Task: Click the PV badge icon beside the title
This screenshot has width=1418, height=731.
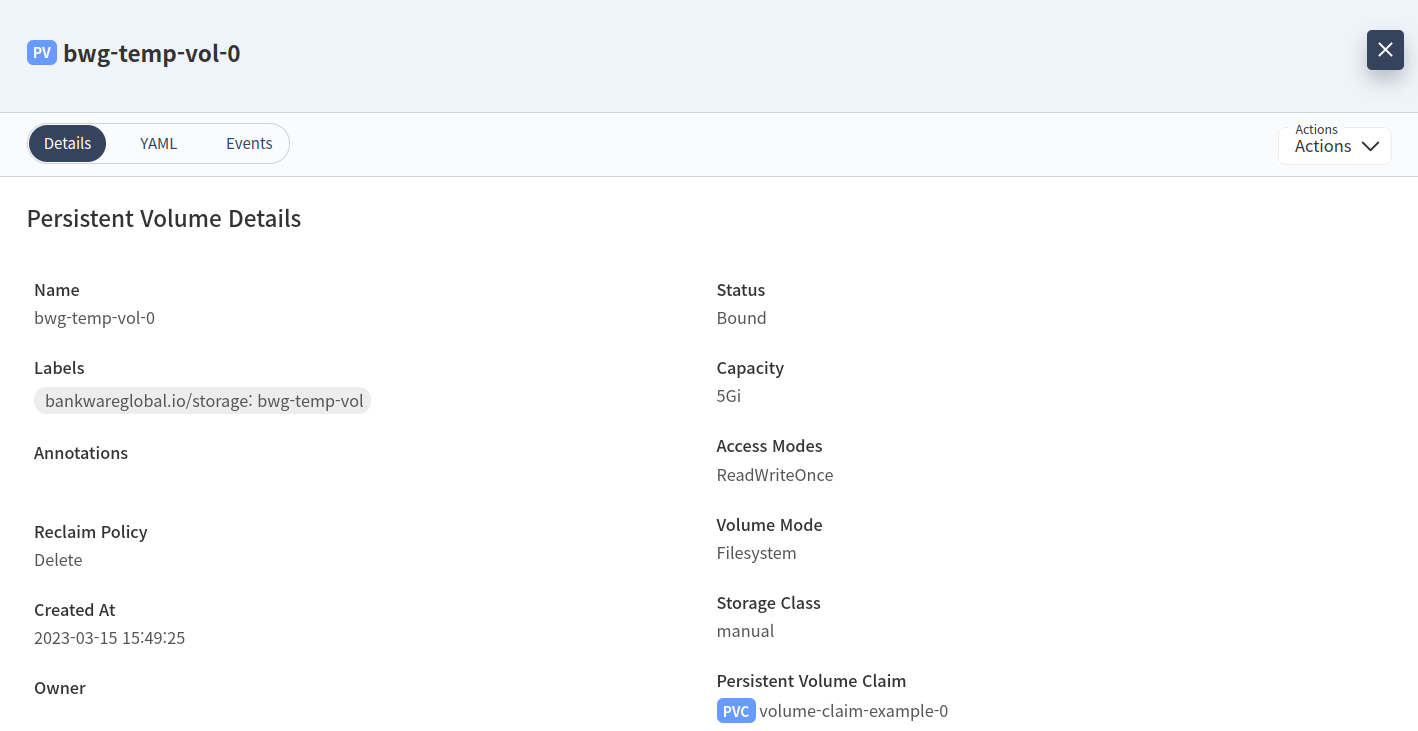Action: click(x=42, y=53)
